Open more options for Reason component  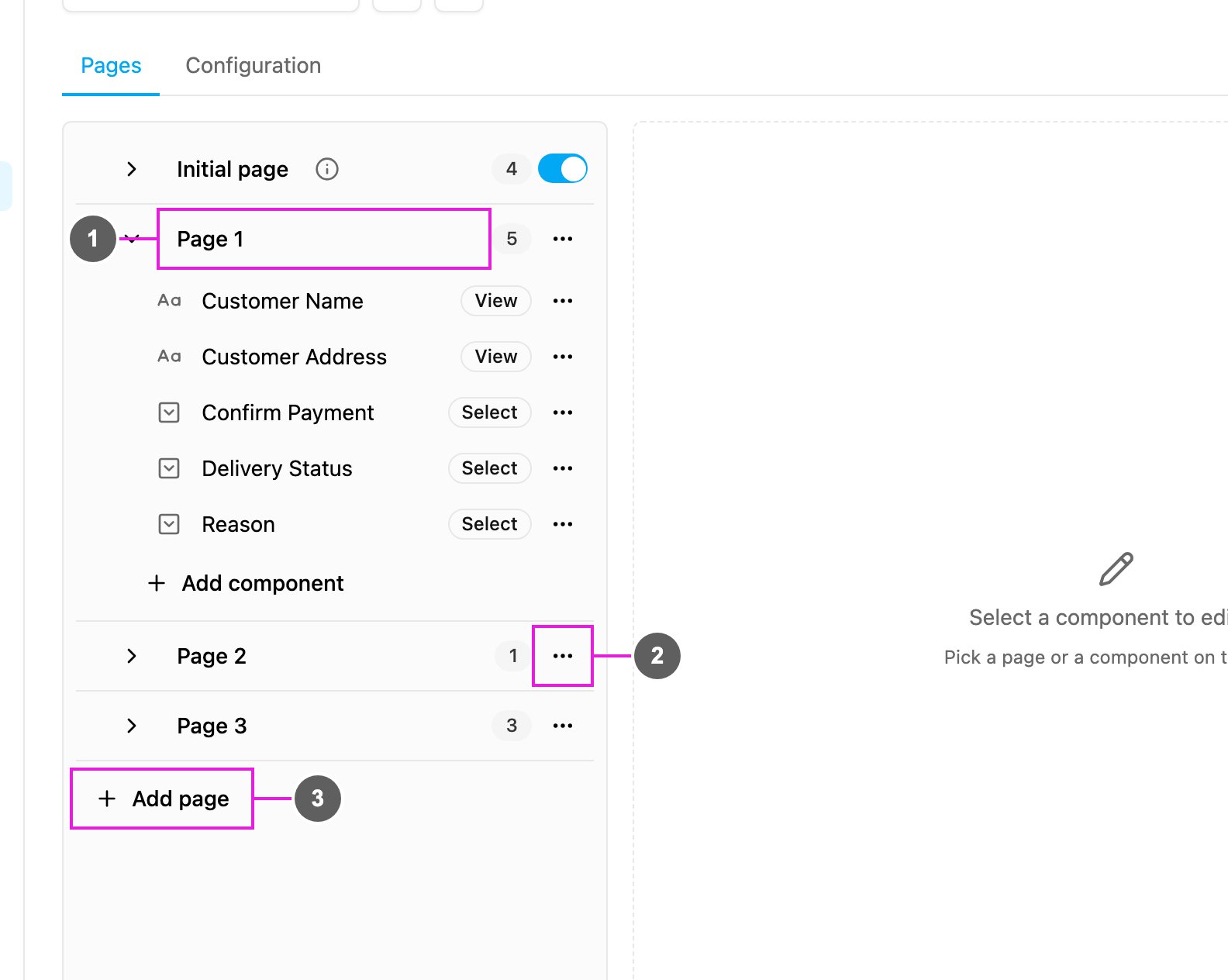pos(563,524)
